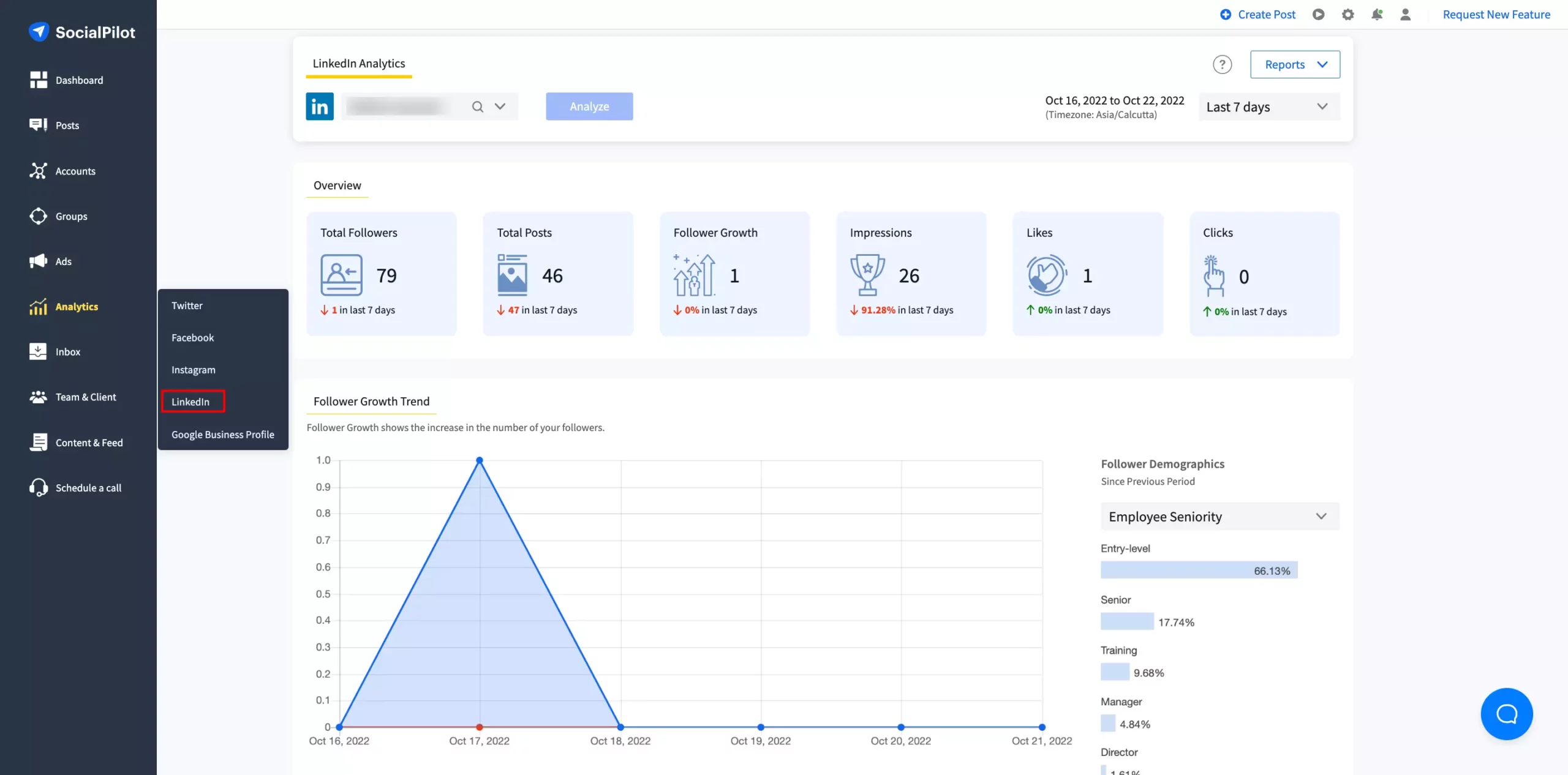Click the Total Followers card icon
The width and height of the screenshot is (1568, 775).
pos(341,275)
